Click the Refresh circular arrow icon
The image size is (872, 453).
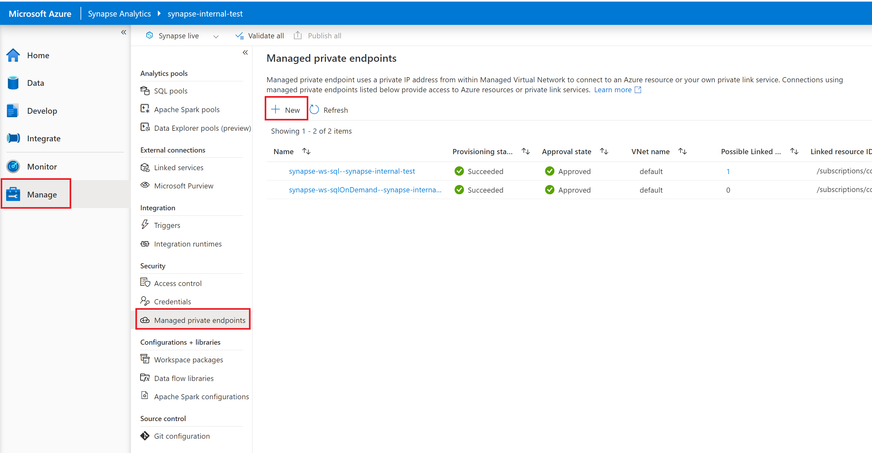315,109
